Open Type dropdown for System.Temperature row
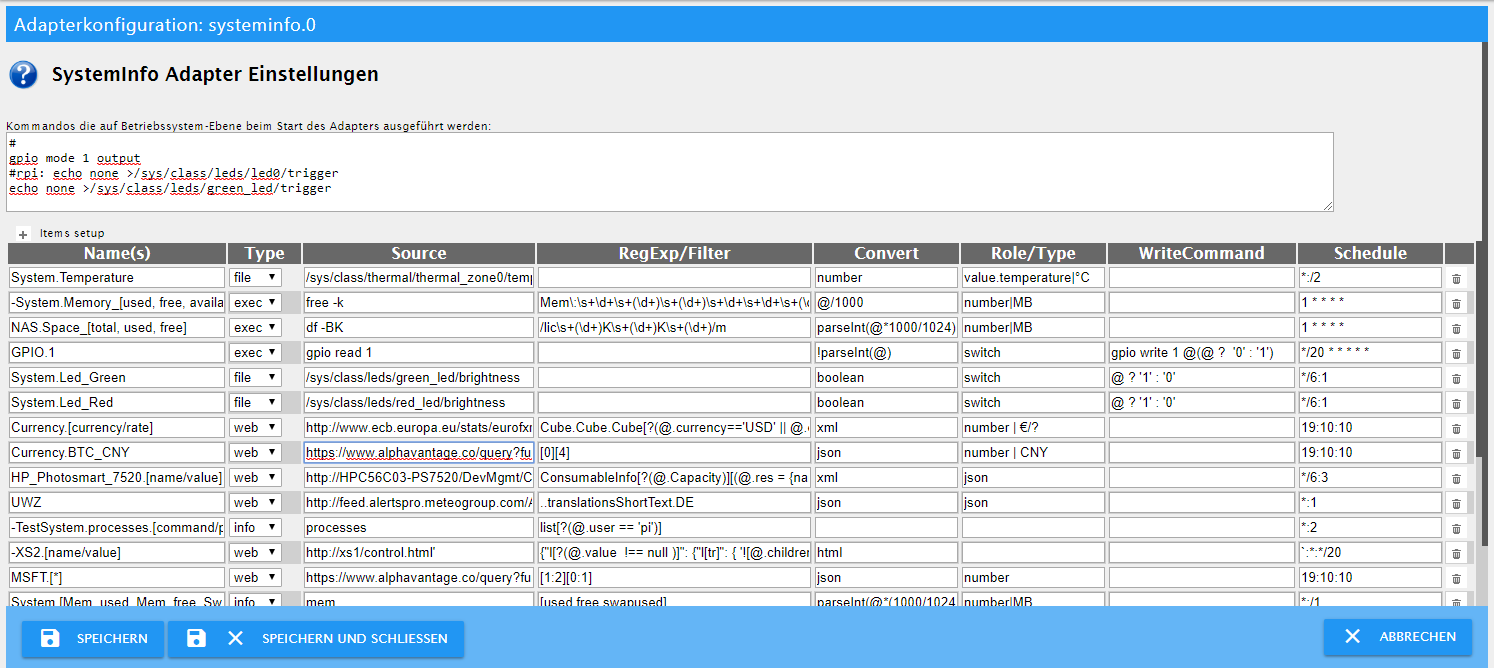 (x=256, y=277)
